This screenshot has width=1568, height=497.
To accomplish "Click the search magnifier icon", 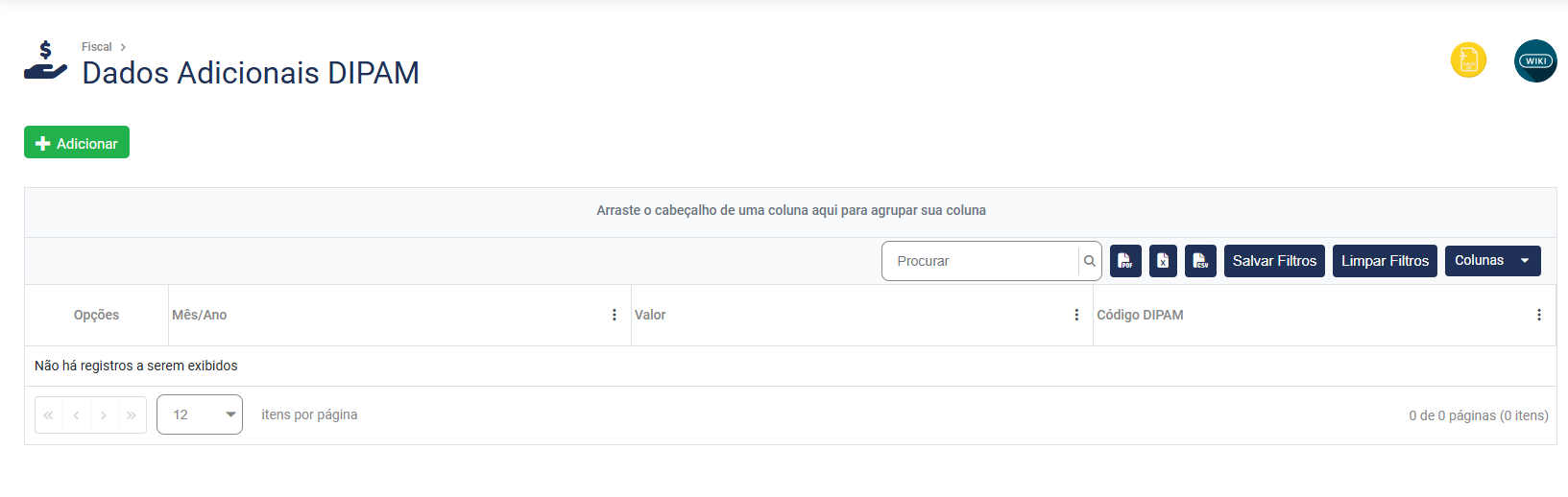I will point(1090,261).
